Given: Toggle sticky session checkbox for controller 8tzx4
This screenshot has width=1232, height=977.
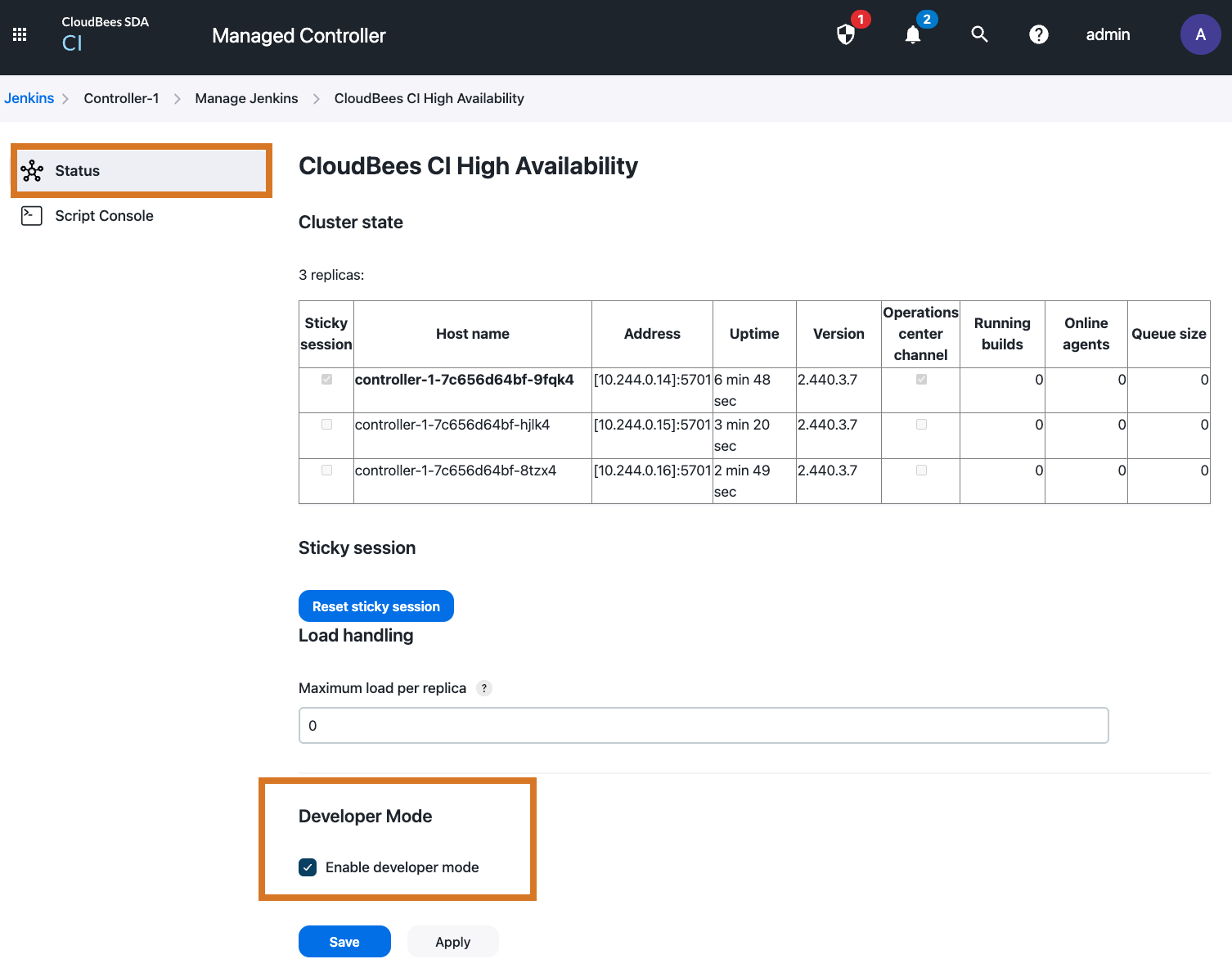Looking at the screenshot, I should point(326,470).
